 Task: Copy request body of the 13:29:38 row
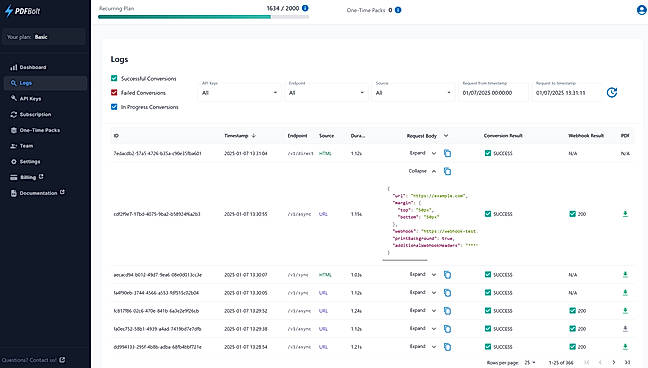click(448, 329)
